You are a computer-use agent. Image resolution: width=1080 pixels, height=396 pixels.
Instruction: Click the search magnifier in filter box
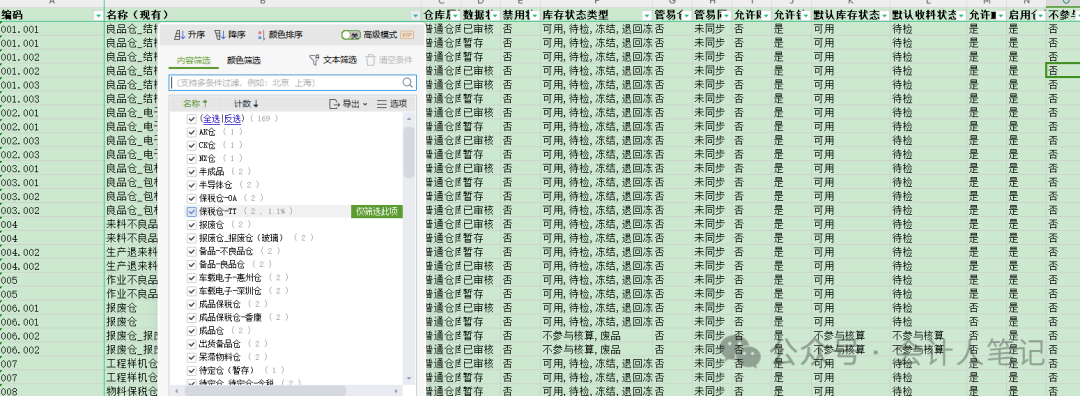click(x=408, y=83)
